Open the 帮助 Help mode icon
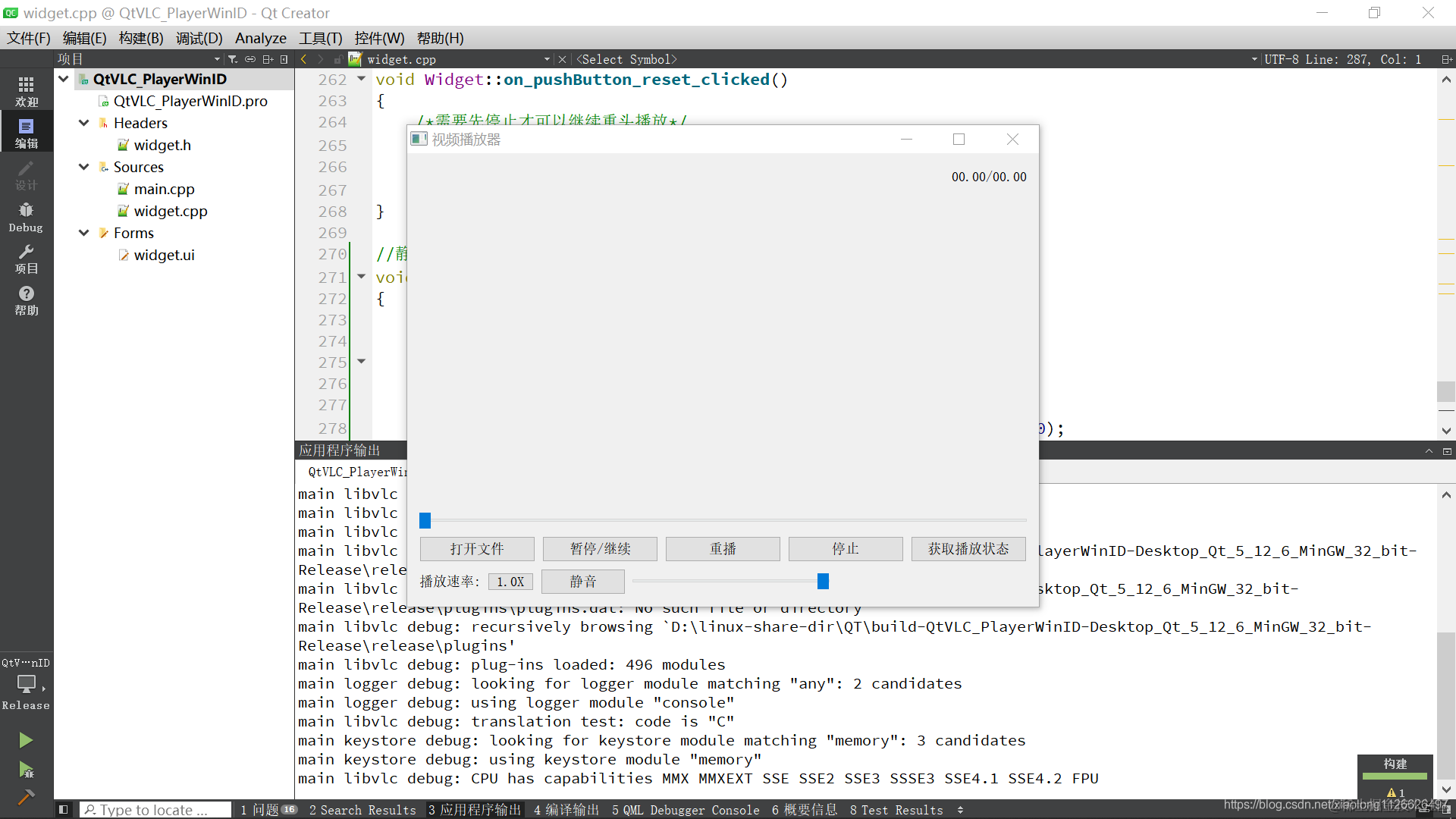 (x=26, y=300)
